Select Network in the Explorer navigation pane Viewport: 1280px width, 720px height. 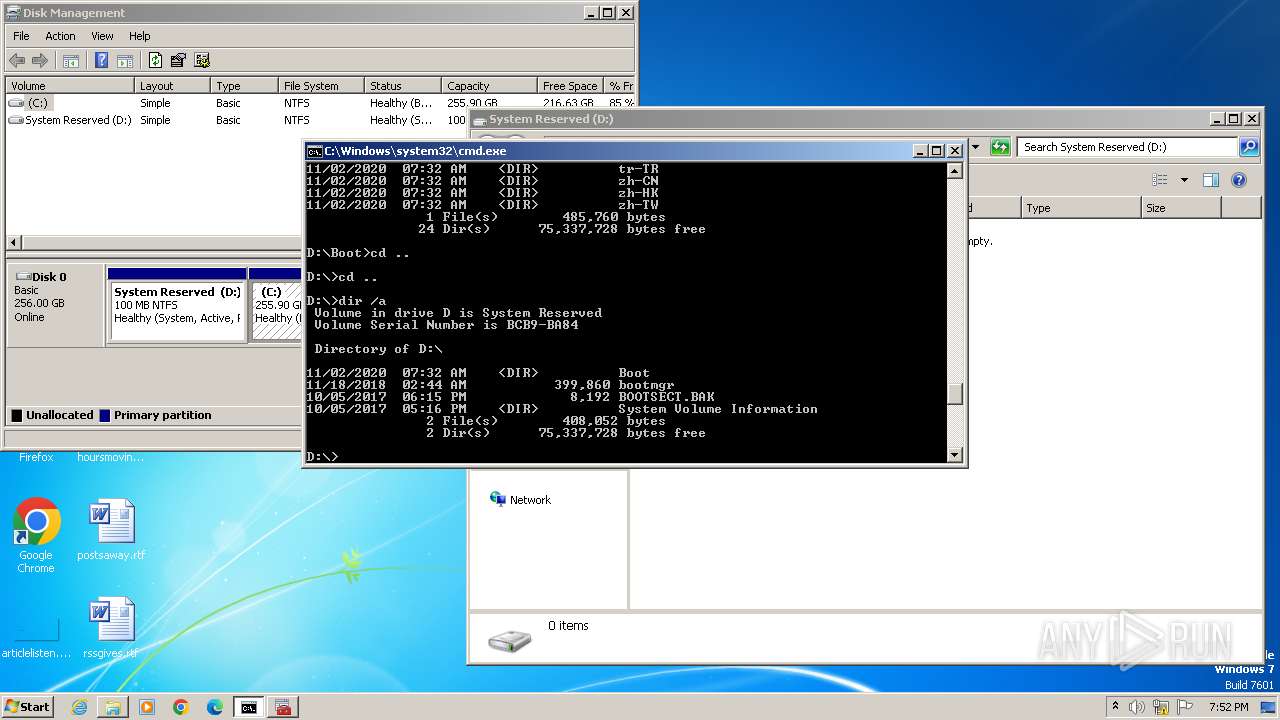tap(530, 500)
